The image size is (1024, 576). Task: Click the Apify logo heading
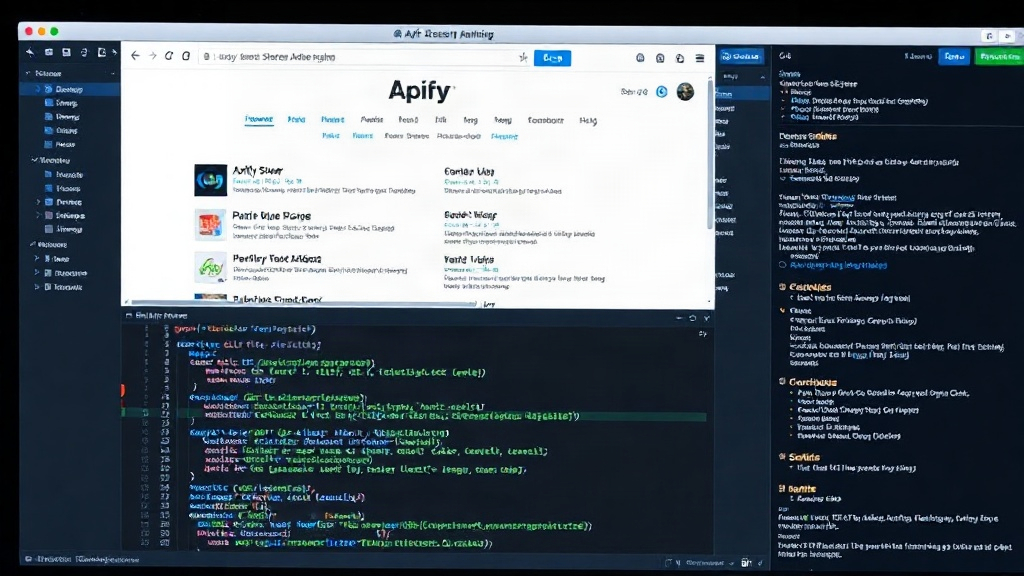coord(420,91)
